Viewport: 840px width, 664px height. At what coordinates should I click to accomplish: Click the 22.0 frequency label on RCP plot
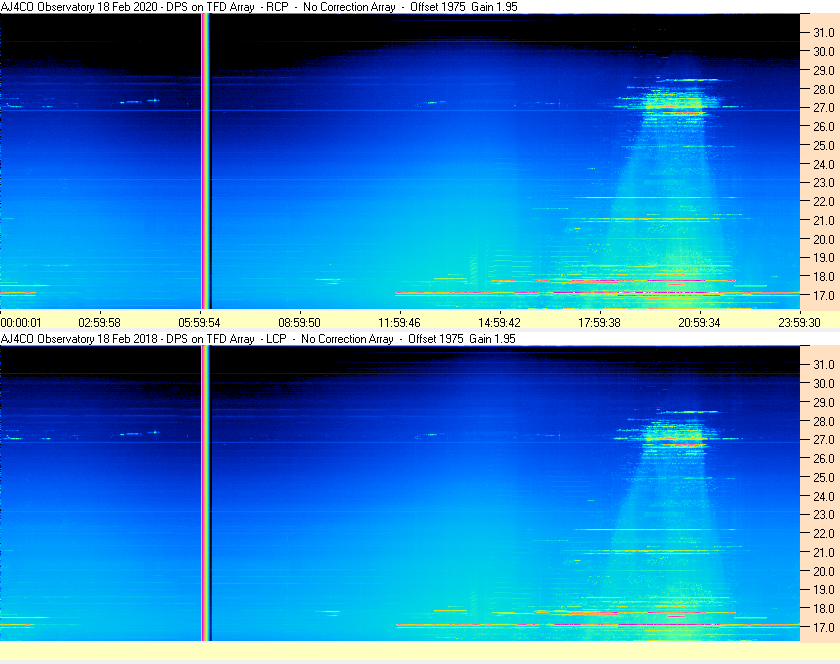coord(824,202)
